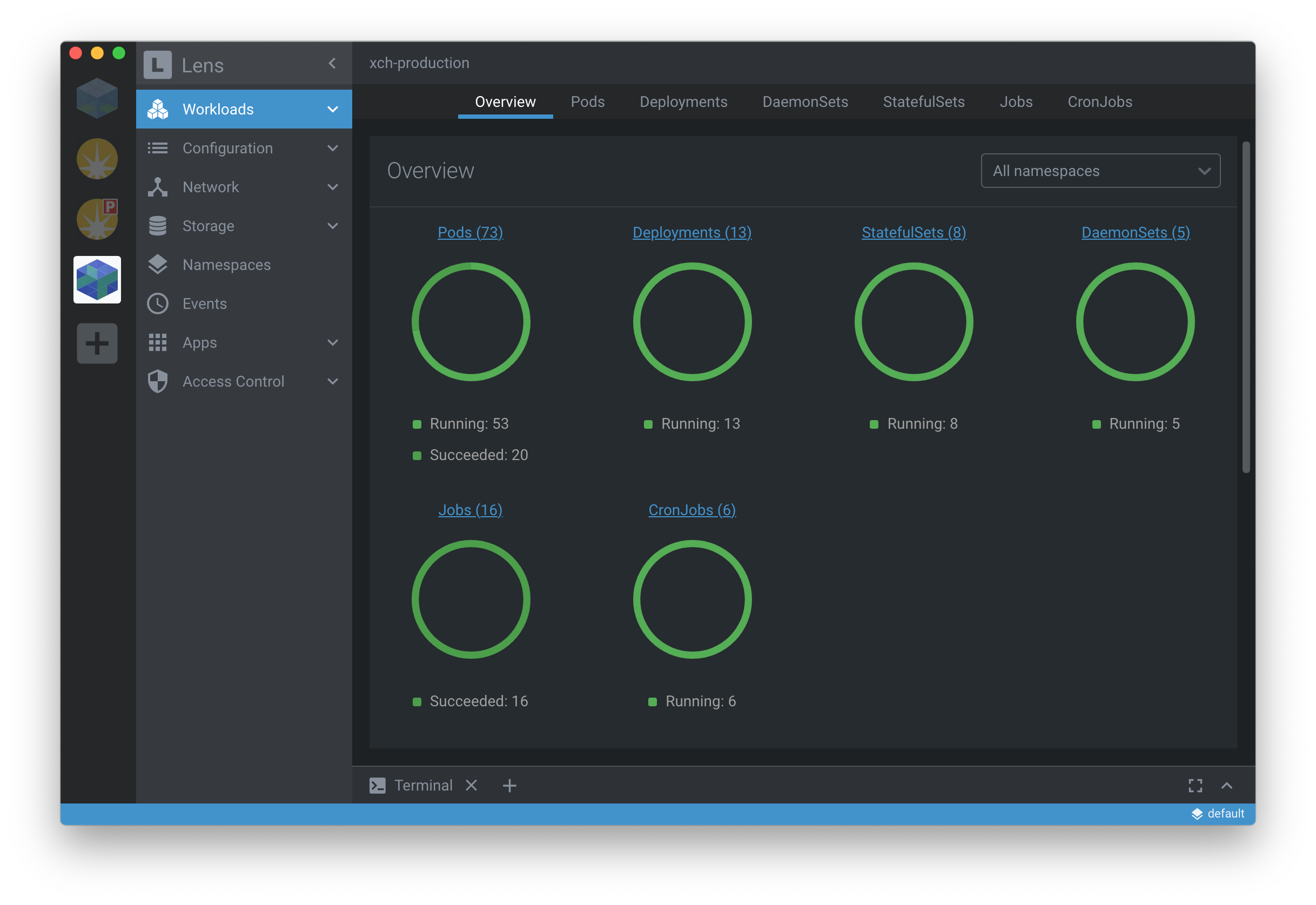Screen dimensions: 1316x905
Task: Select the active blue cube cluster icon
Action: [x=97, y=280]
